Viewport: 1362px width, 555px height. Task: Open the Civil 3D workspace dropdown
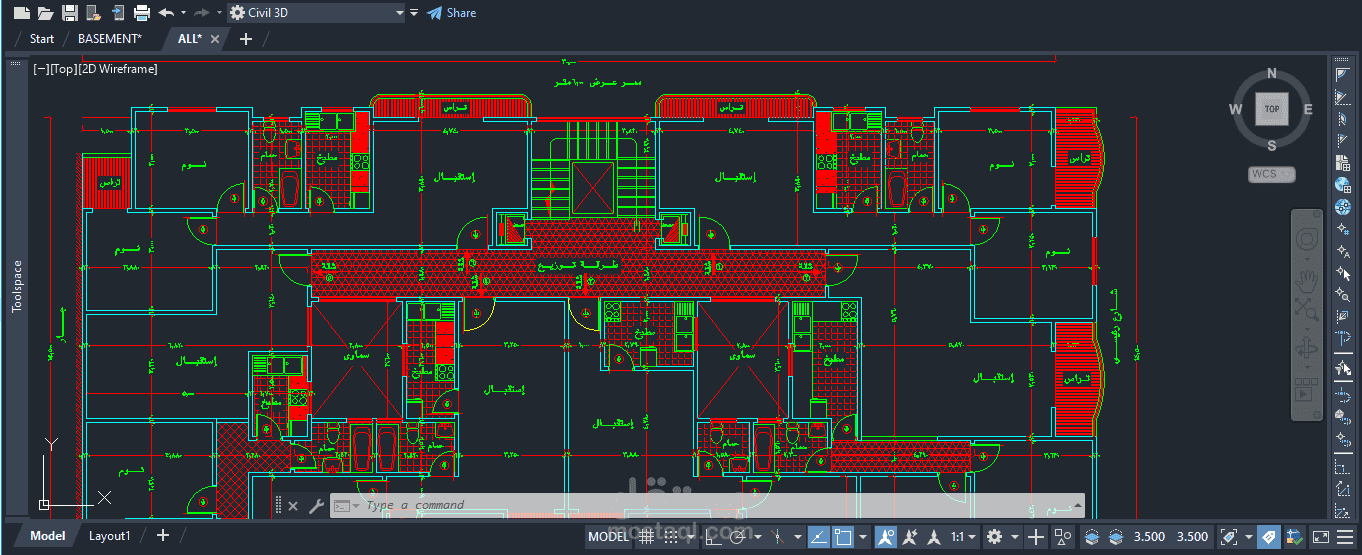tap(316, 13)
